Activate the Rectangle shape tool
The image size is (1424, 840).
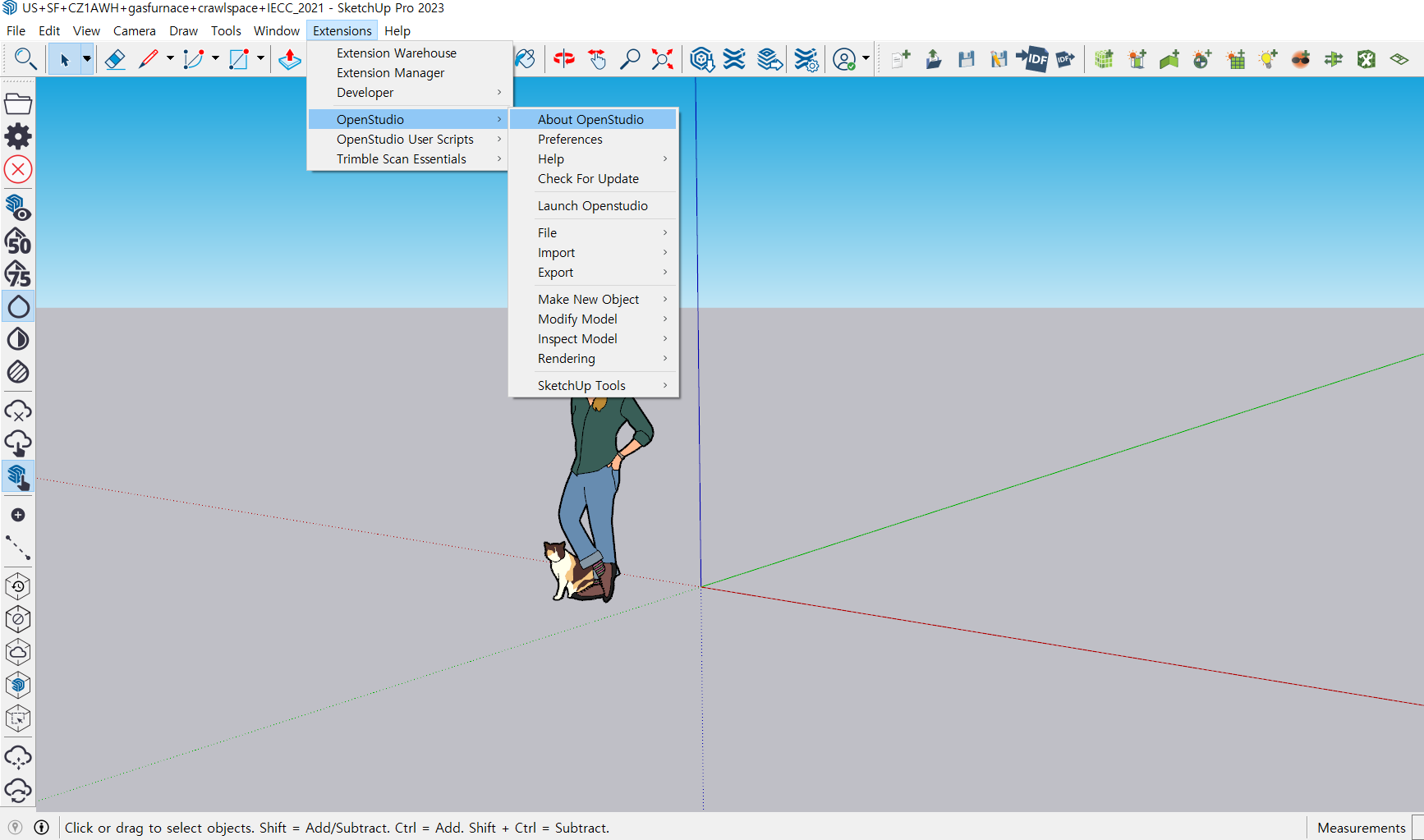(239, 59)
